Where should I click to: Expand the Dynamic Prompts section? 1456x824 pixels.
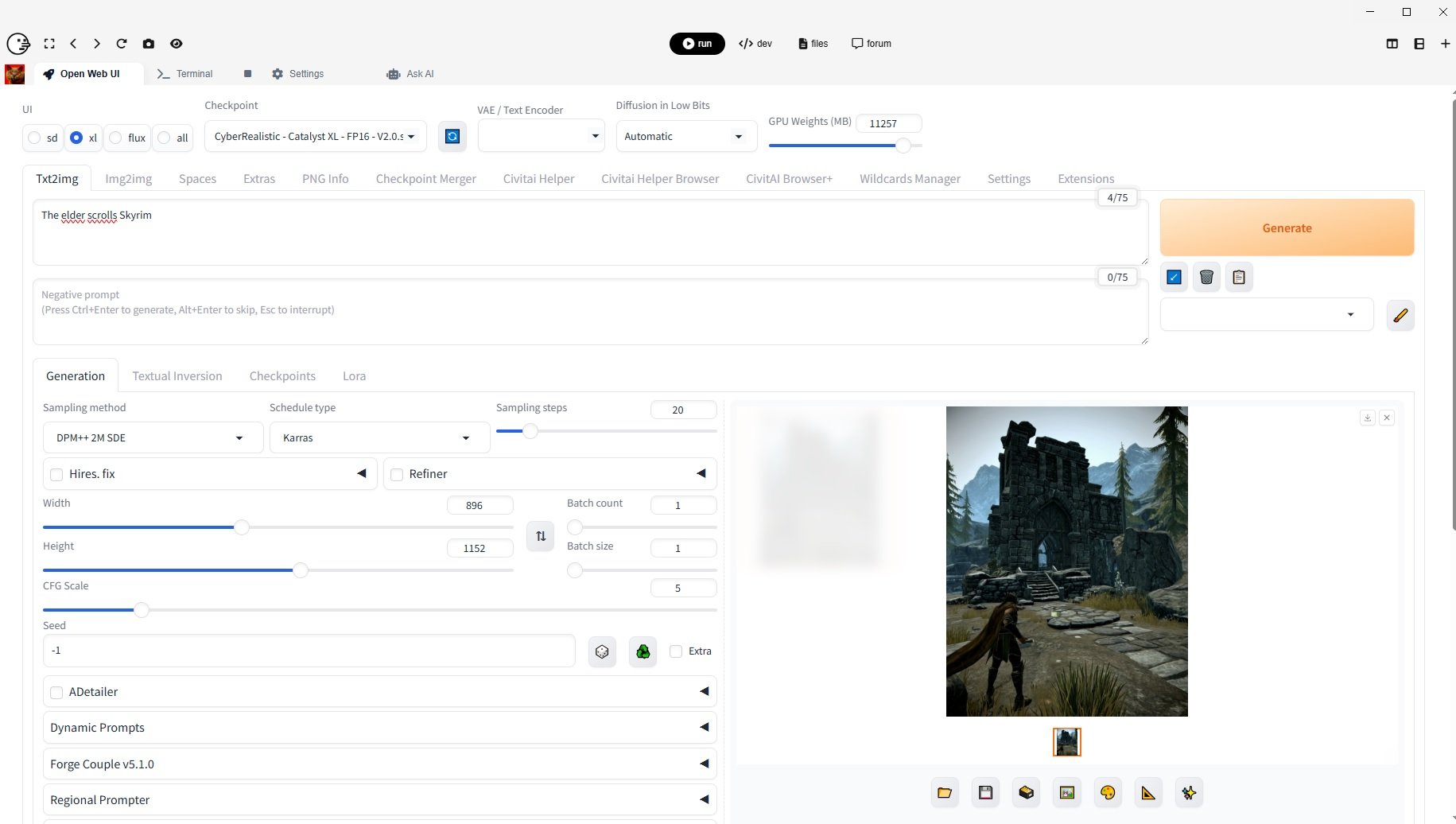coord(379,728)
